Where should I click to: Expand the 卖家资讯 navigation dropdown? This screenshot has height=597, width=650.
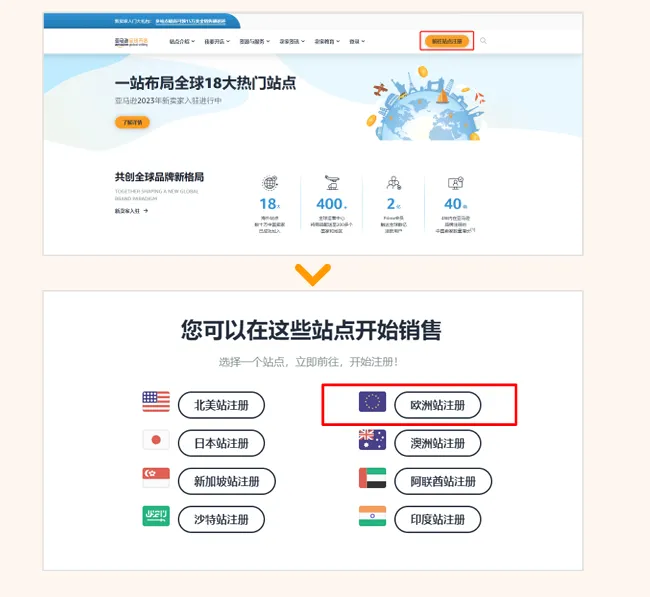[292, 41]
